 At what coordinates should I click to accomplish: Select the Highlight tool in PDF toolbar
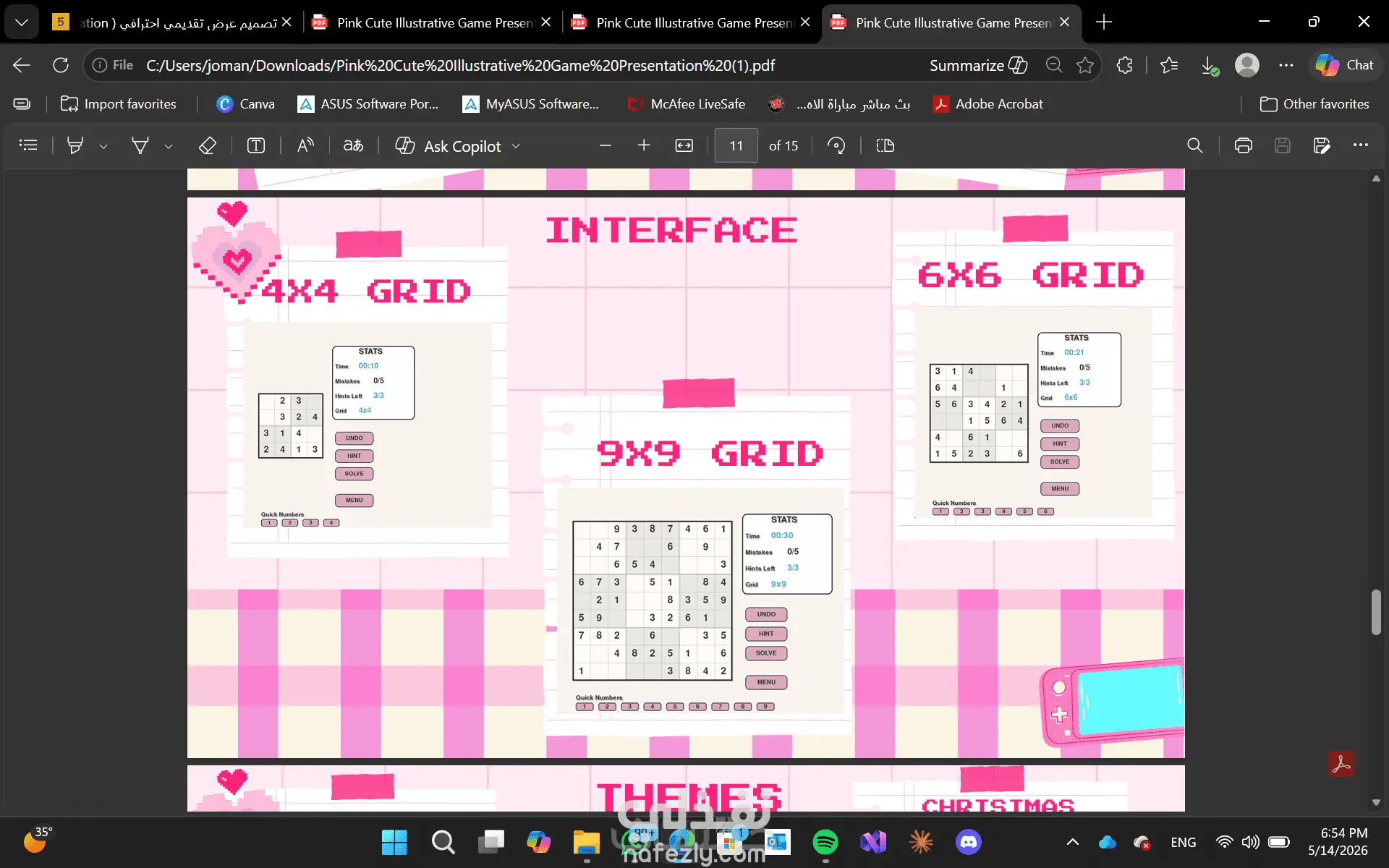(75, 145)
